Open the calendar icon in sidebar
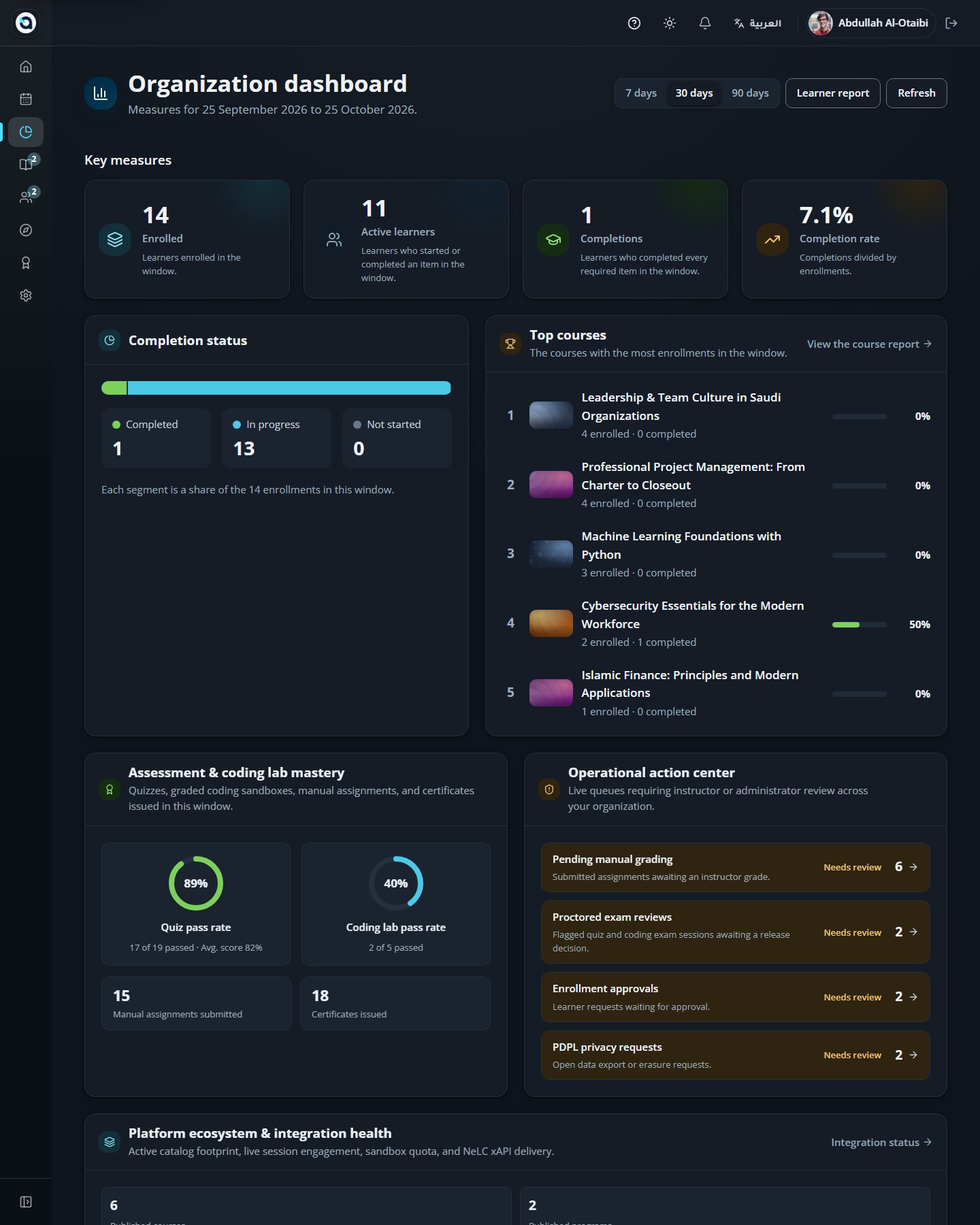Viewport: 980px width, 1225px height. click(x=26, y=99)
